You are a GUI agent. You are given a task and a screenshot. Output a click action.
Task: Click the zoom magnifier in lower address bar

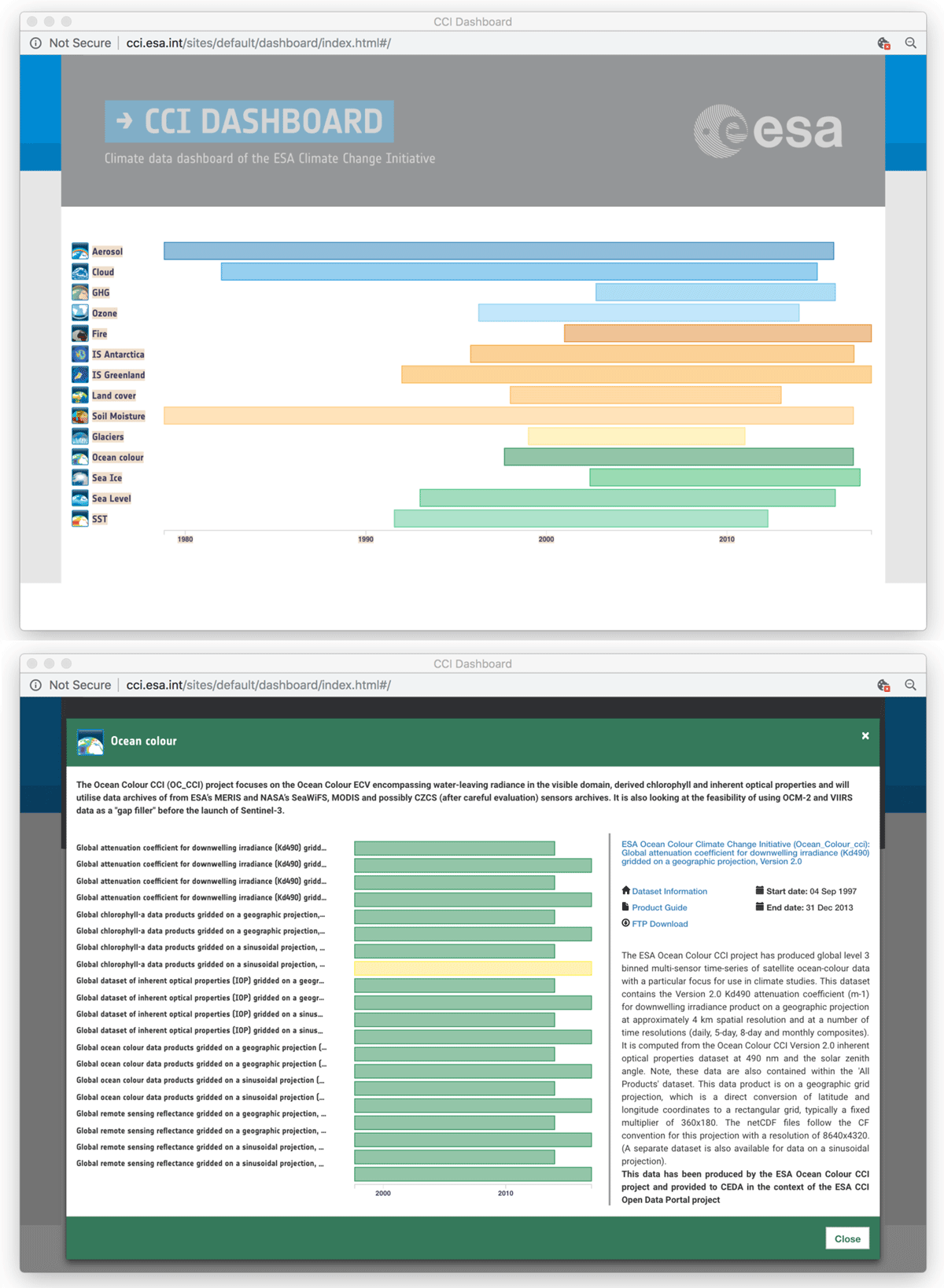pyautogui.click(x=910, y=685)
